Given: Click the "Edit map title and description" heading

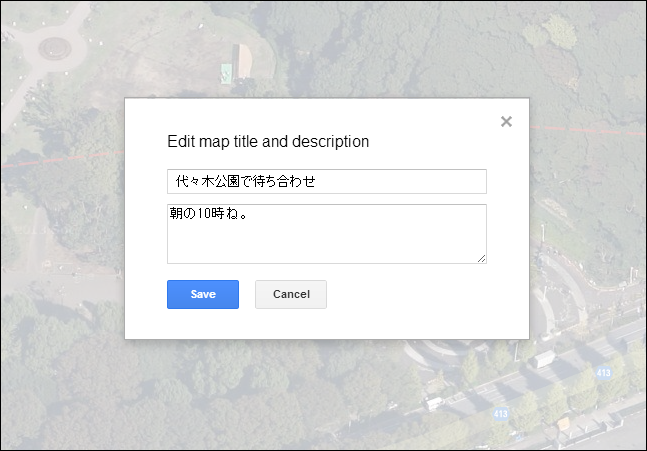Looking at the screenshot, I should pyautogui.click(x=268, y=142).
